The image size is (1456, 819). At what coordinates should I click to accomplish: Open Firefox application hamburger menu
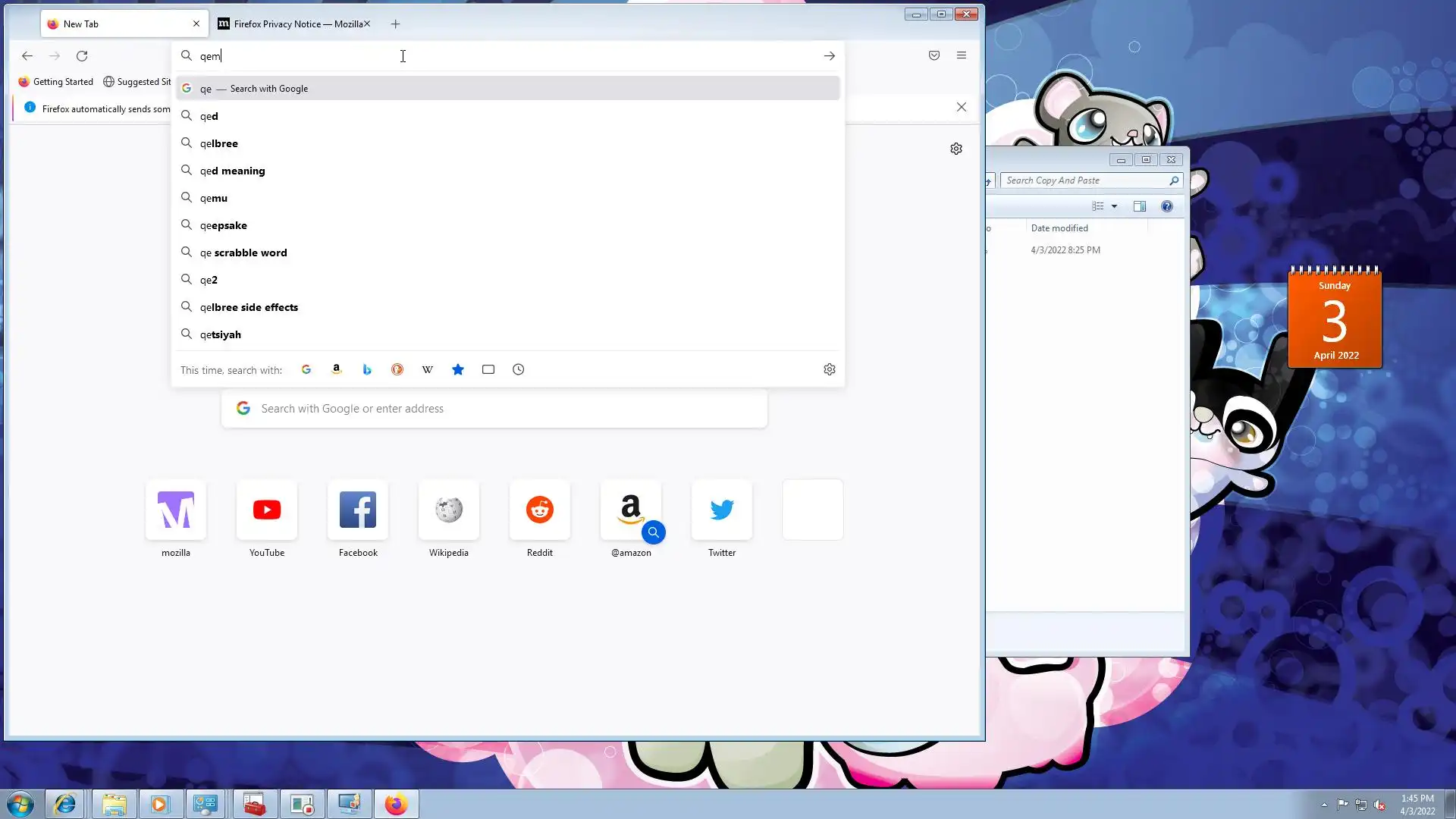[x=962, y=55]
